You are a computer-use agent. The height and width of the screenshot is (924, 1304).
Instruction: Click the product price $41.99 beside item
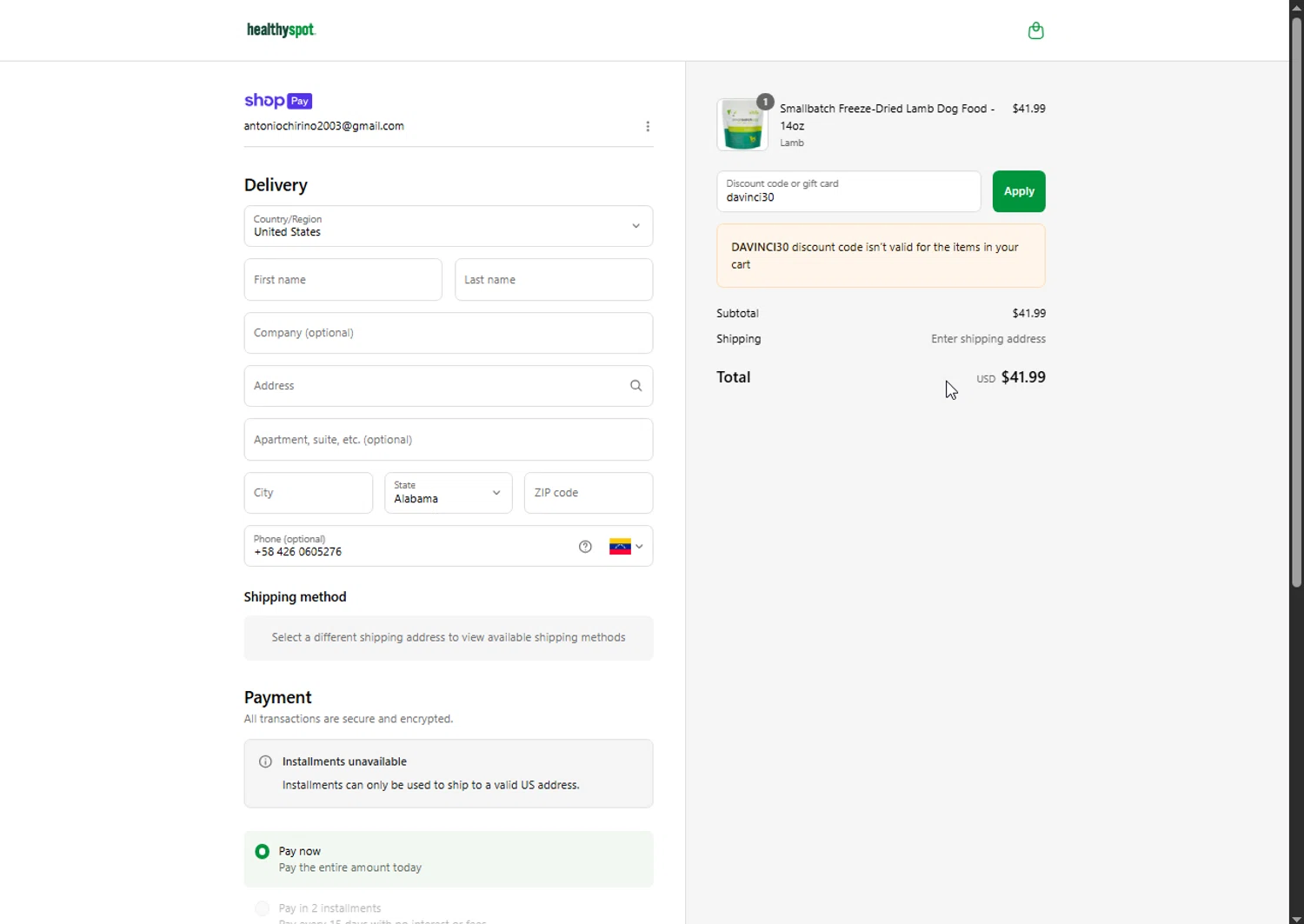click(1028, 109)
